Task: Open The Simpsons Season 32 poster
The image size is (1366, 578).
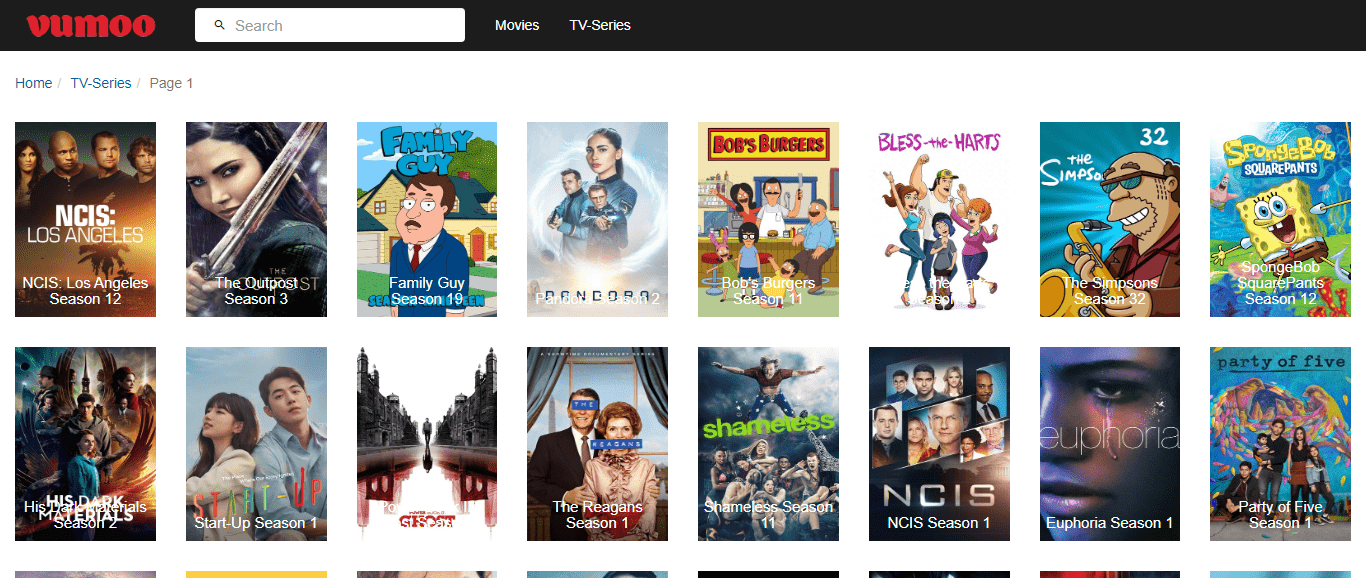Action: (x=1110, y=219)
